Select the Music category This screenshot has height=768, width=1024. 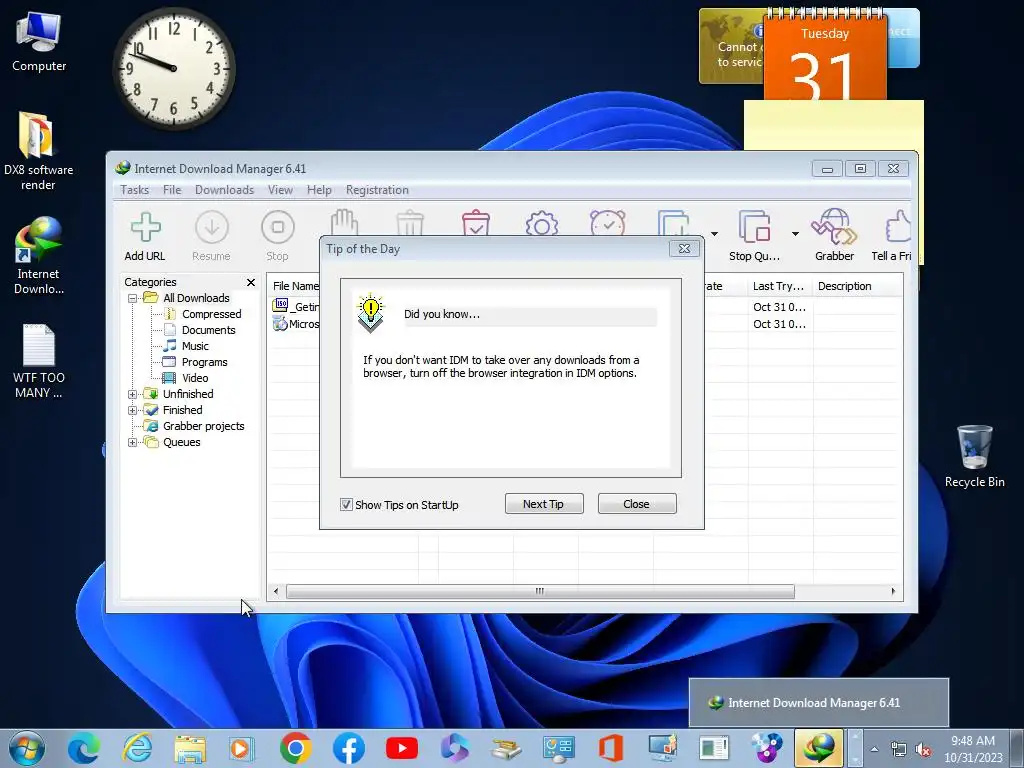[x=195, y=346]
